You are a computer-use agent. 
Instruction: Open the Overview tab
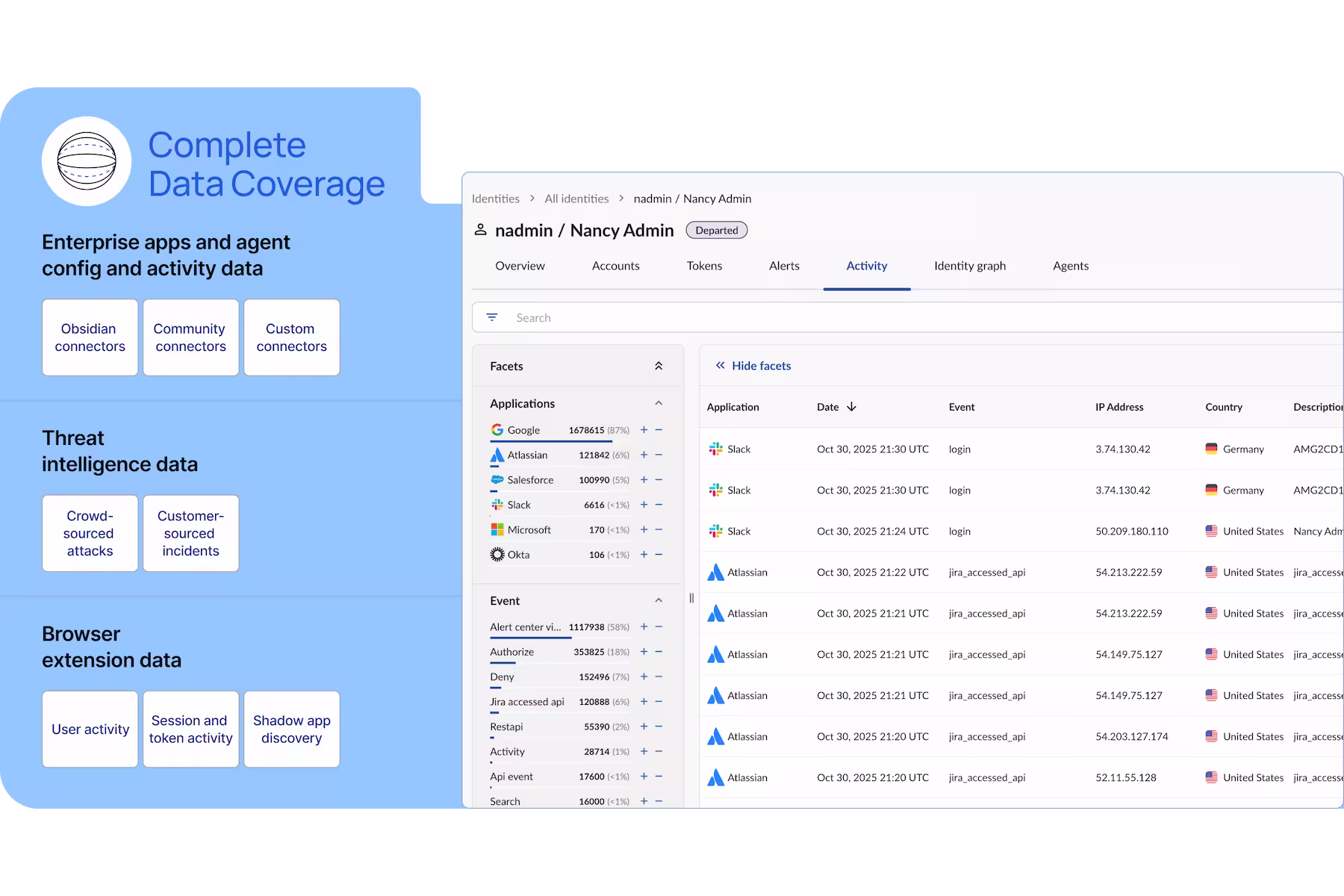click(520, 266)
